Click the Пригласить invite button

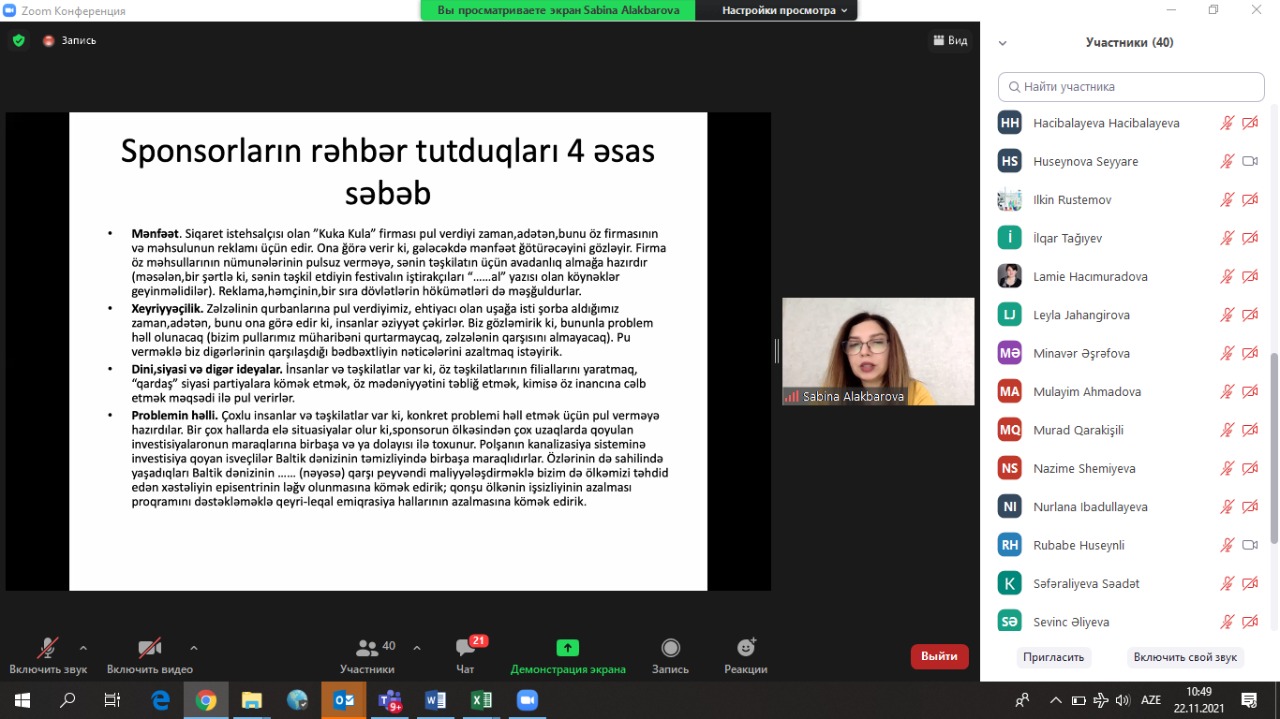point(1054,657)
